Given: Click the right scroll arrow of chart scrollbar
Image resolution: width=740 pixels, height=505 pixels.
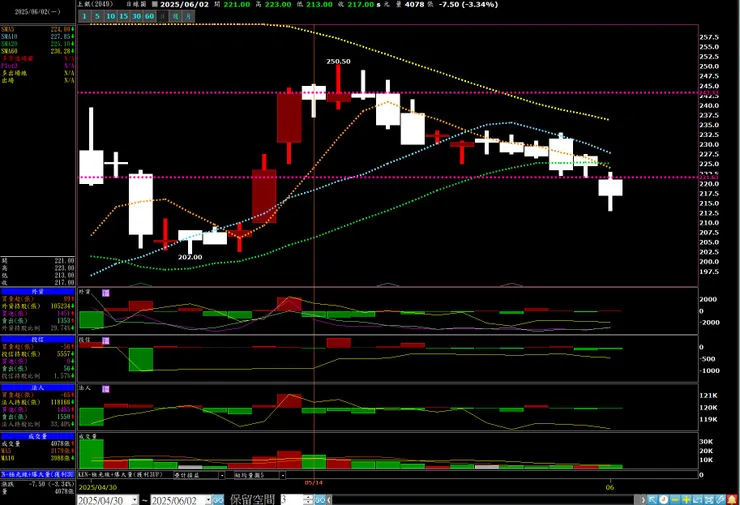Looking at the screenshot, I should 642,500.
